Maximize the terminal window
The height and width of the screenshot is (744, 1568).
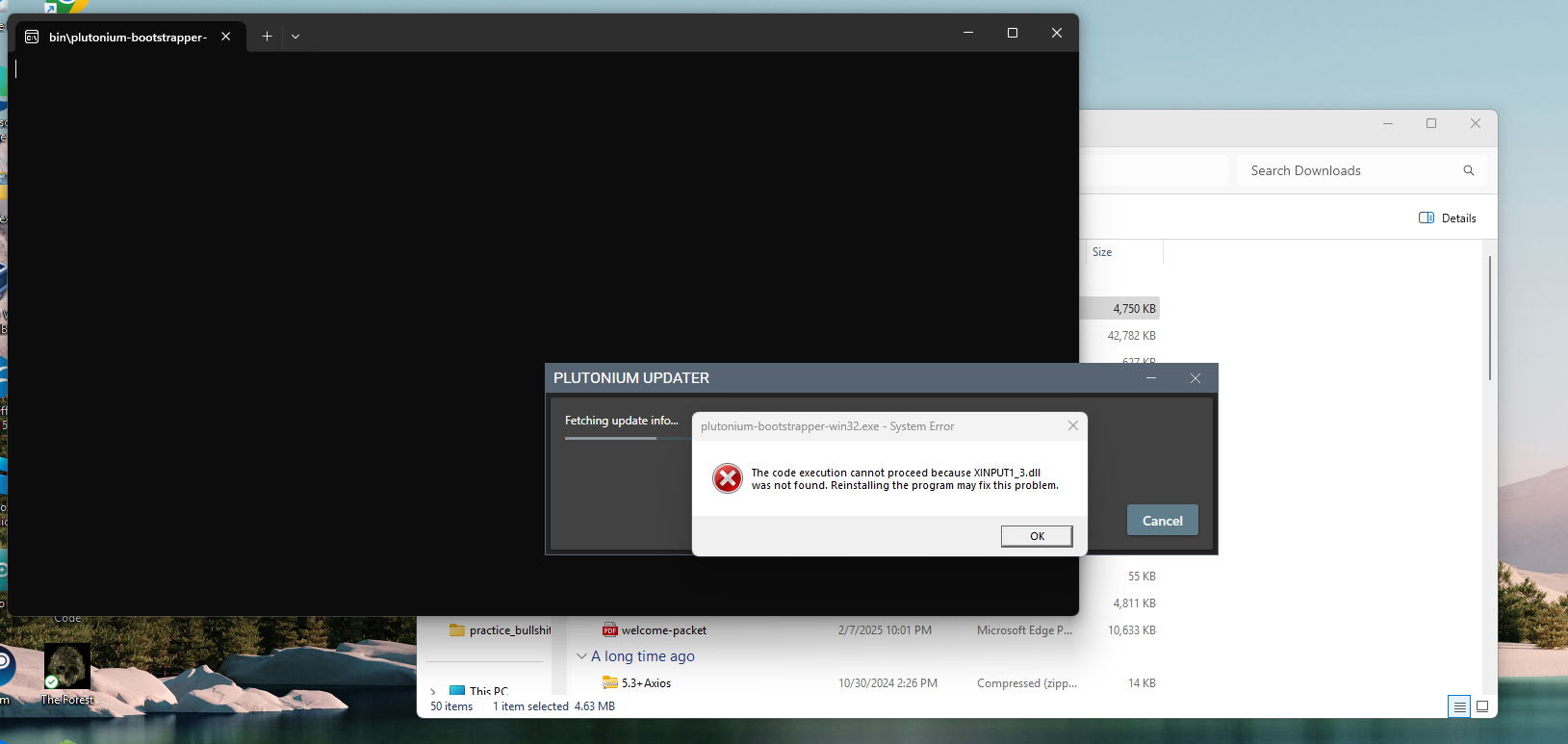click(x=1013, y=33)
